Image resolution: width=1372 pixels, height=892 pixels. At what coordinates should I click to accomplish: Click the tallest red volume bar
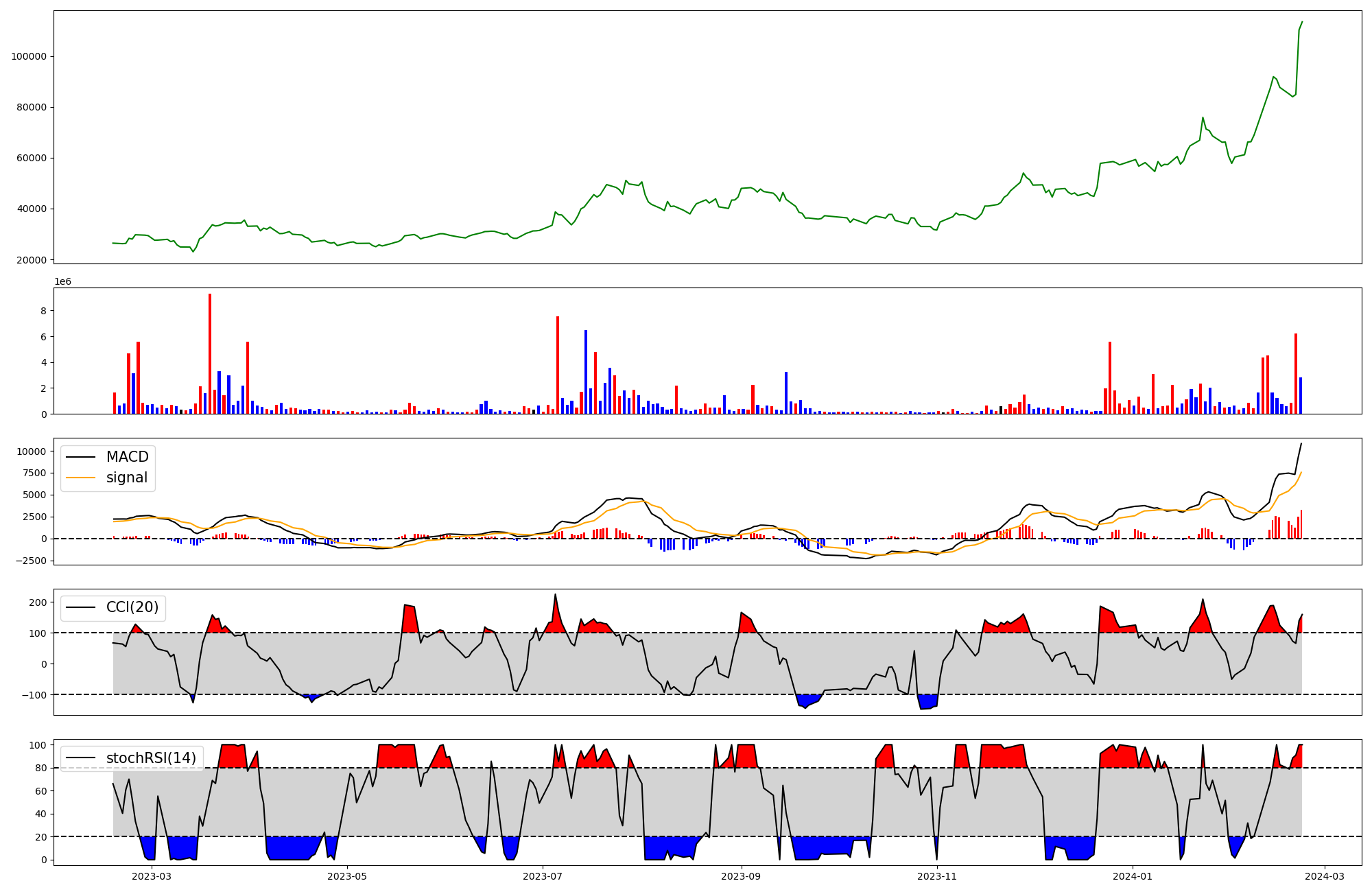tap(210, 353)
